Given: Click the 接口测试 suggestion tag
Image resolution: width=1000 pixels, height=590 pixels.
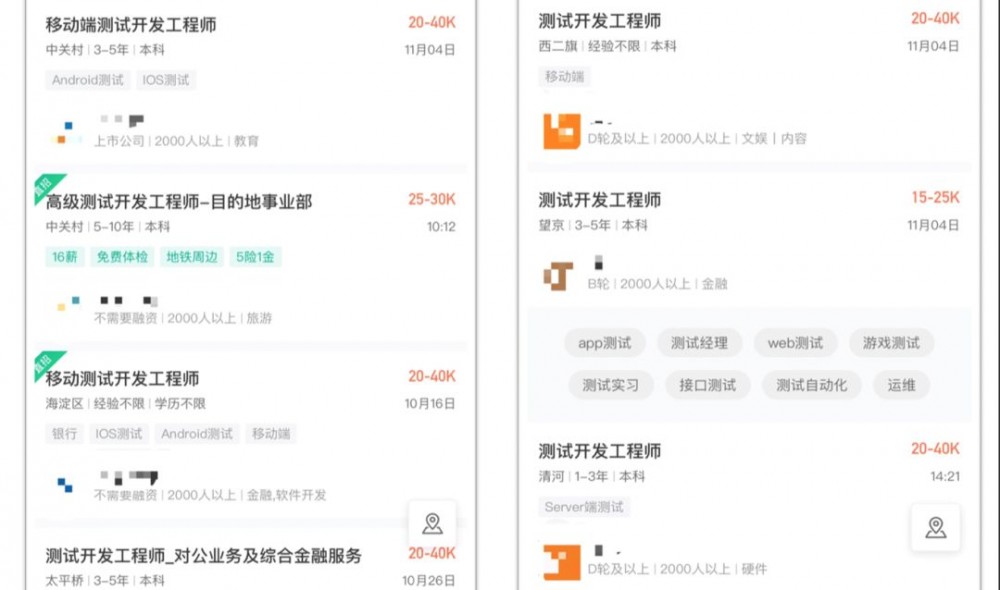Looking at the screenshot, I should point(706,384).
